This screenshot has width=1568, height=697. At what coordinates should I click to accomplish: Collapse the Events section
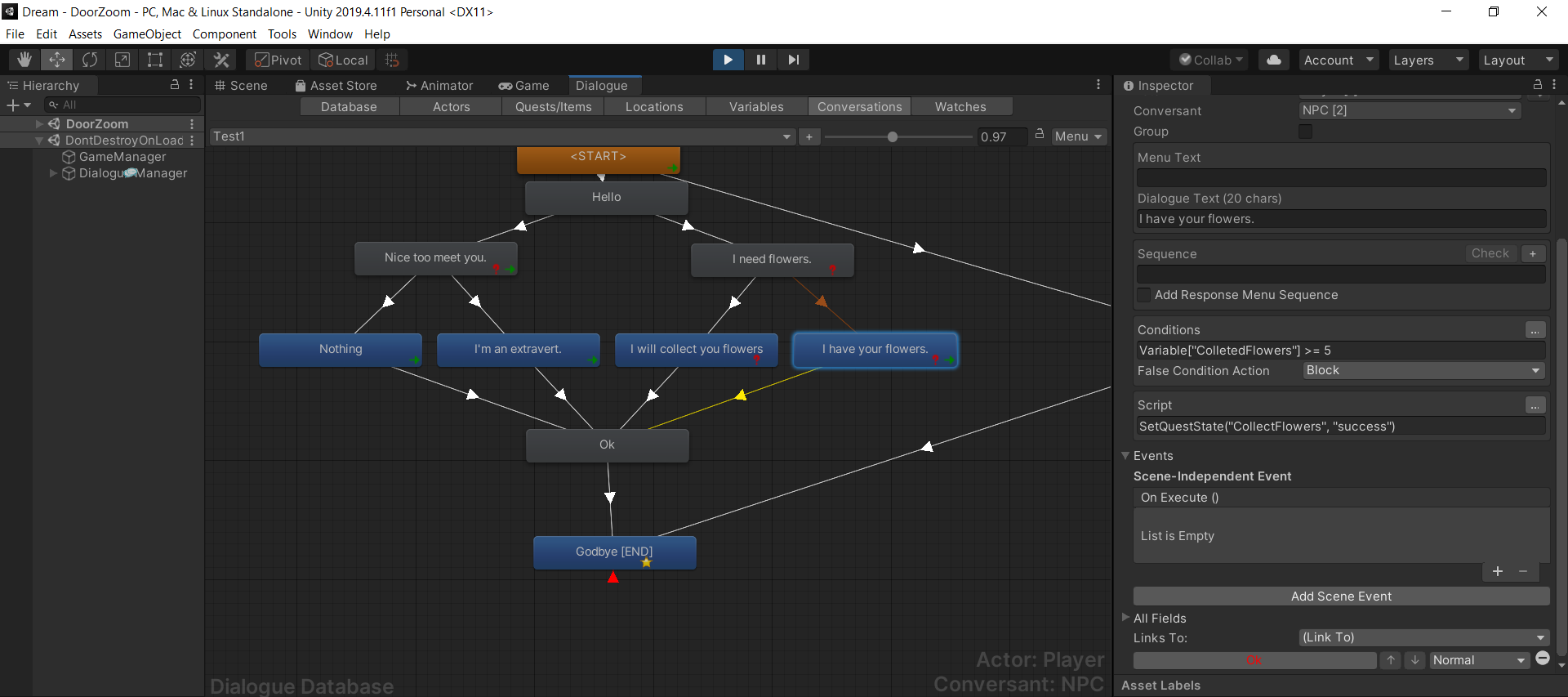coord(1126,456)
